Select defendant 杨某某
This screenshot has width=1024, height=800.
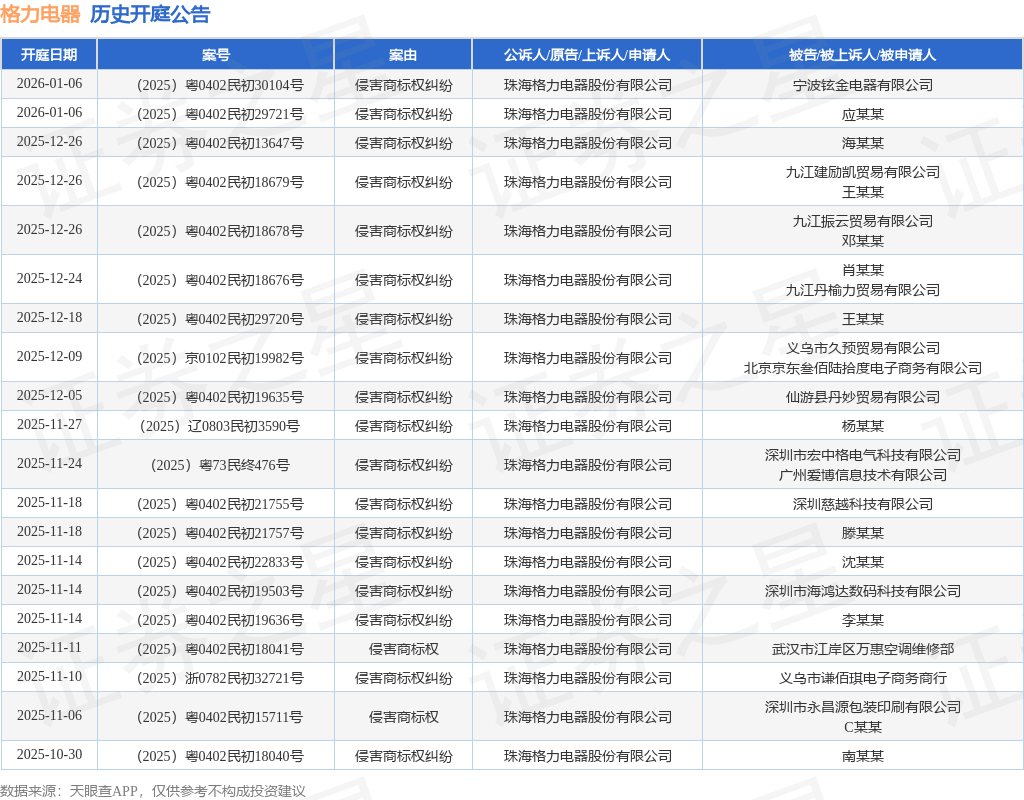[x=863, y=426]
